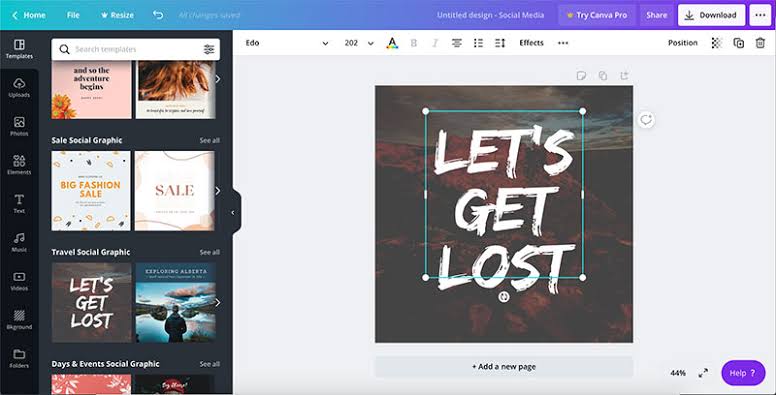Viewport: 776px width, 395px height.
Task: Click the trash delete icon
Action: click(x=760, y=43)
